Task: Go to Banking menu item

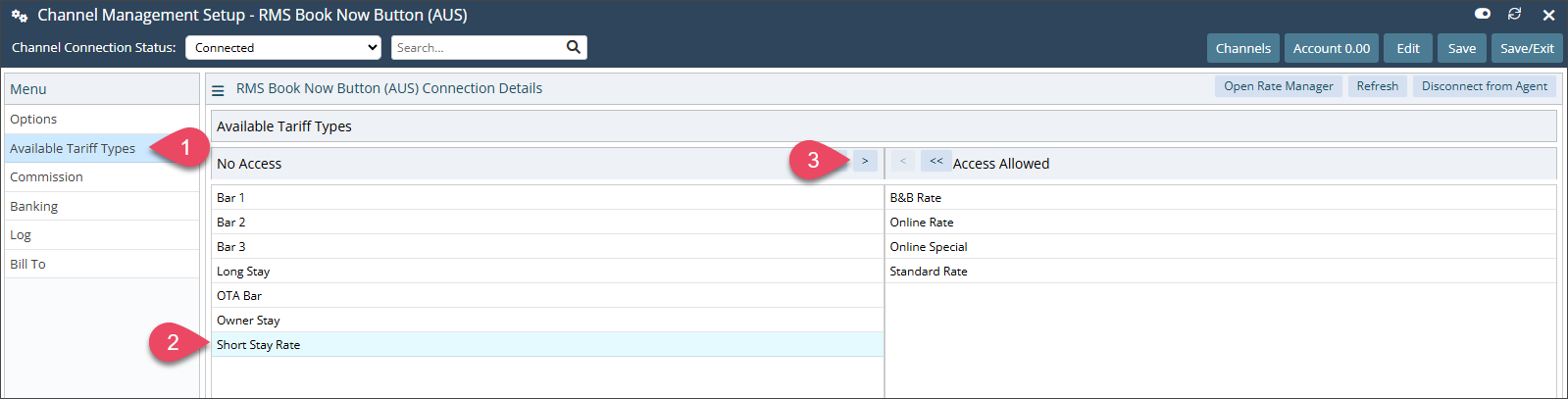Action: coord(102,206)
